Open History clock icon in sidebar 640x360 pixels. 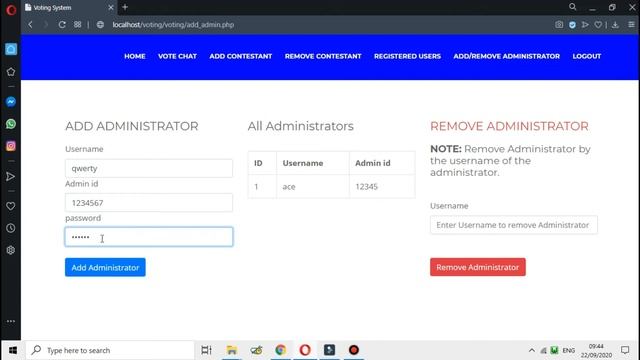[x=11, y=228]
